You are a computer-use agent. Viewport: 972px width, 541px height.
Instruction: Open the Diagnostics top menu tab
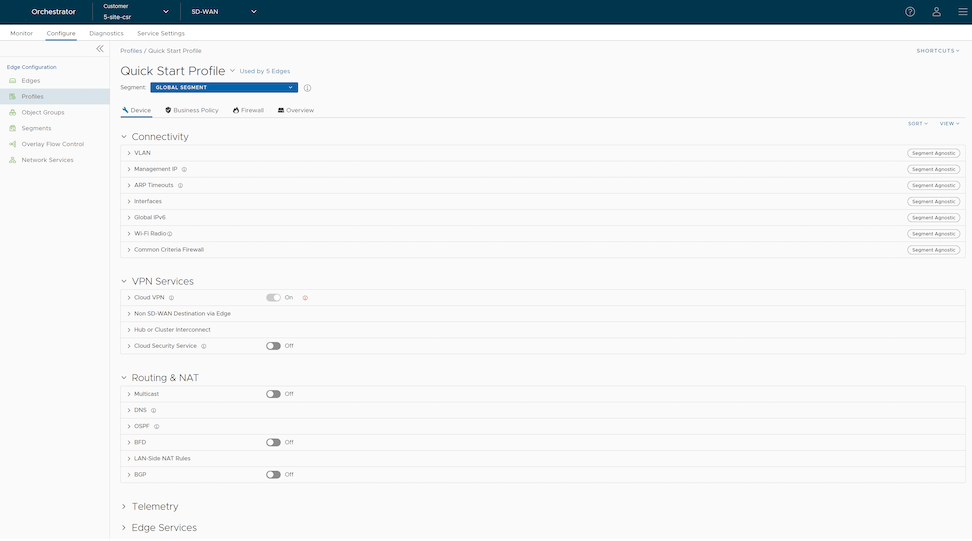click(x=106, y=33)
